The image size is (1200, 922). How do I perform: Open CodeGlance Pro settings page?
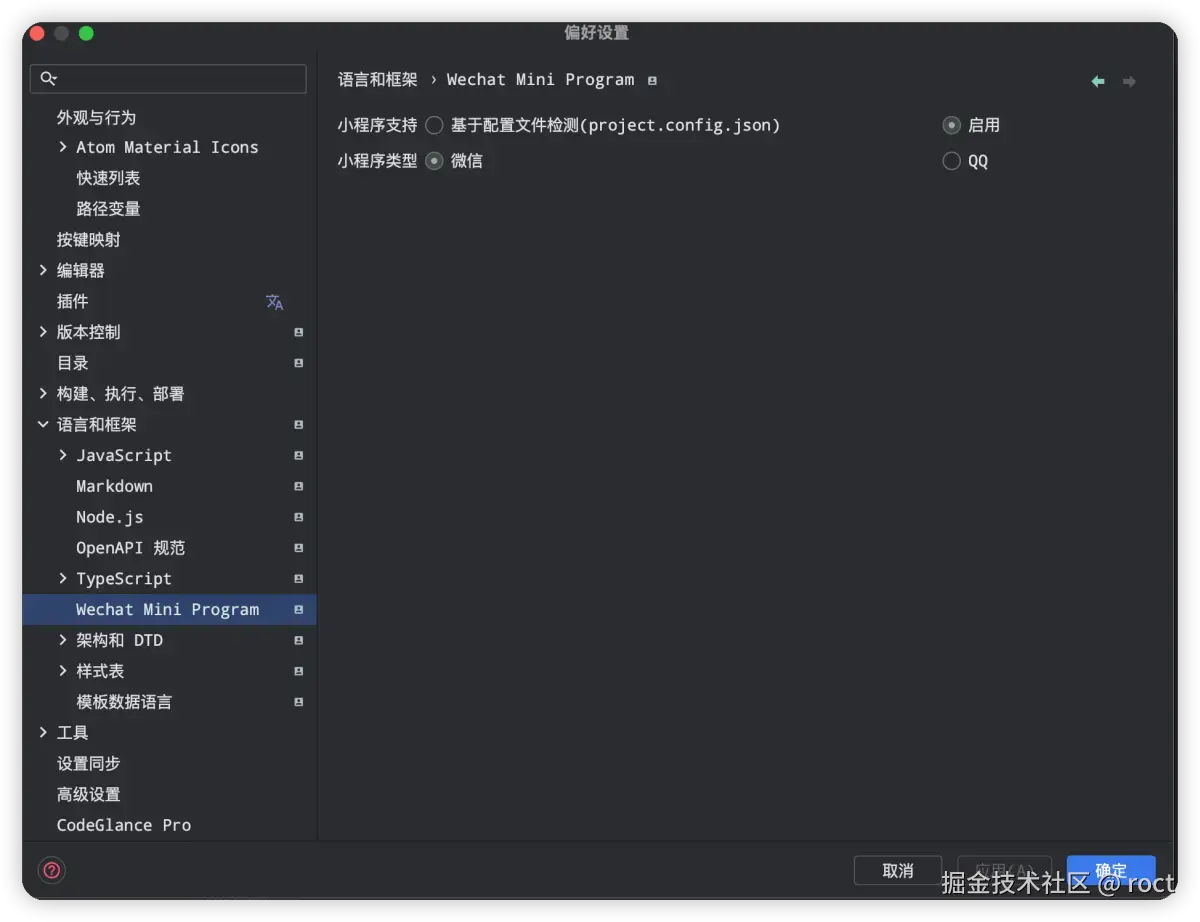123,826
